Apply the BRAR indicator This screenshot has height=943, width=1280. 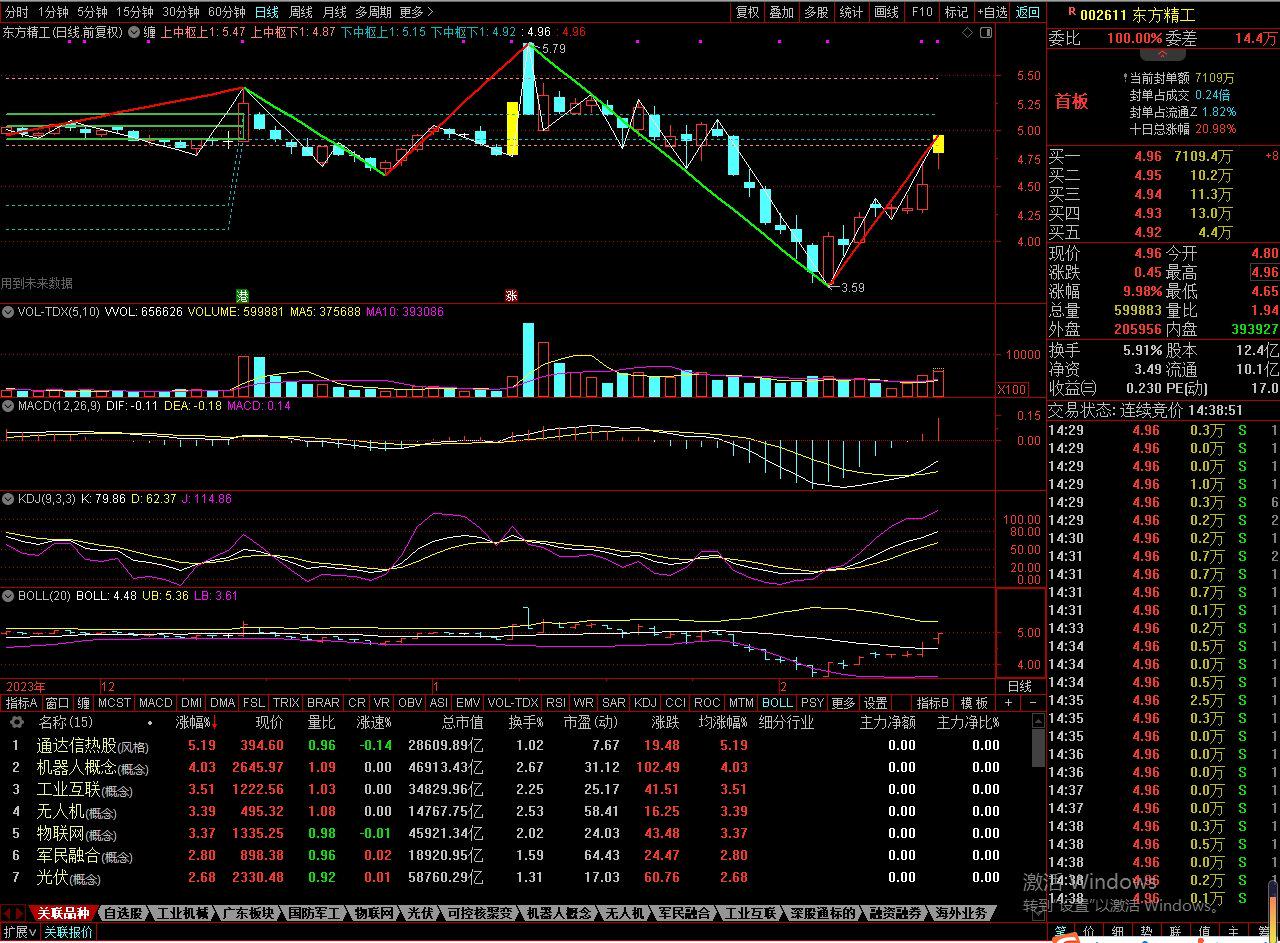click(323, 703)
